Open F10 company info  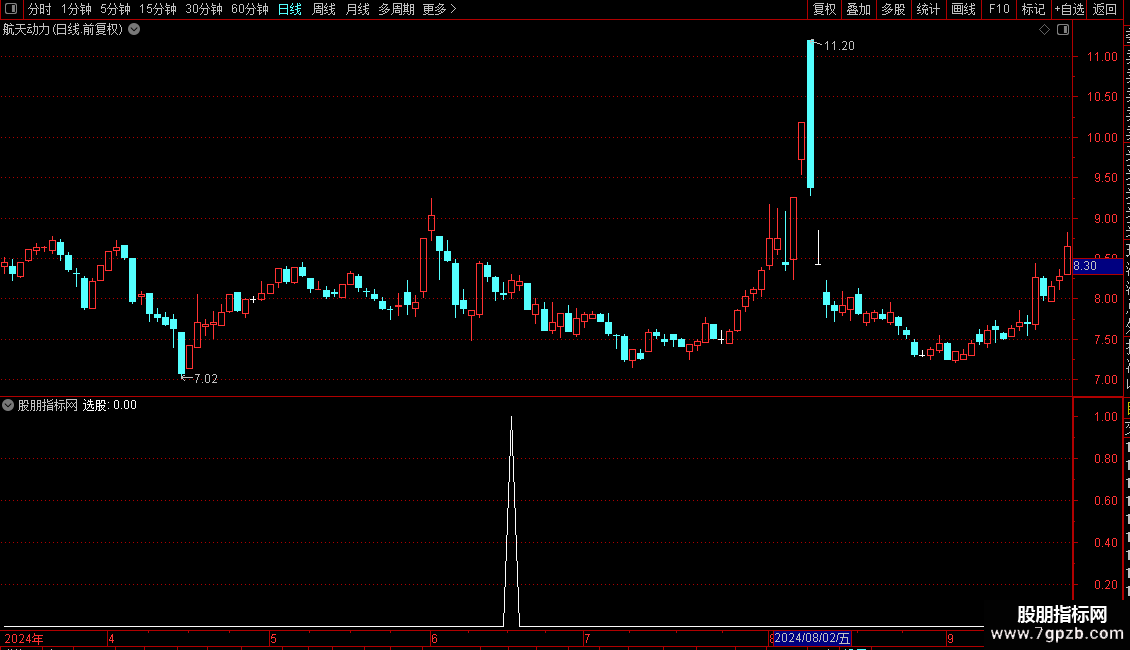(999, 9)
